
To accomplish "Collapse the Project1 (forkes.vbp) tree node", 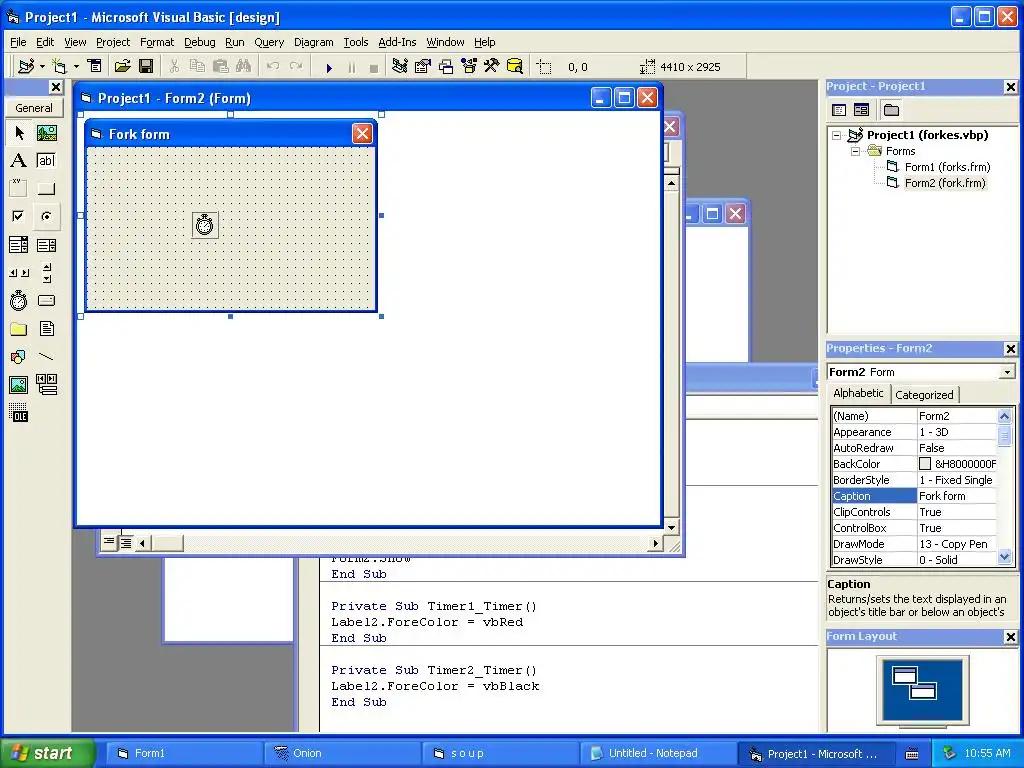I will tap(837, 135).
